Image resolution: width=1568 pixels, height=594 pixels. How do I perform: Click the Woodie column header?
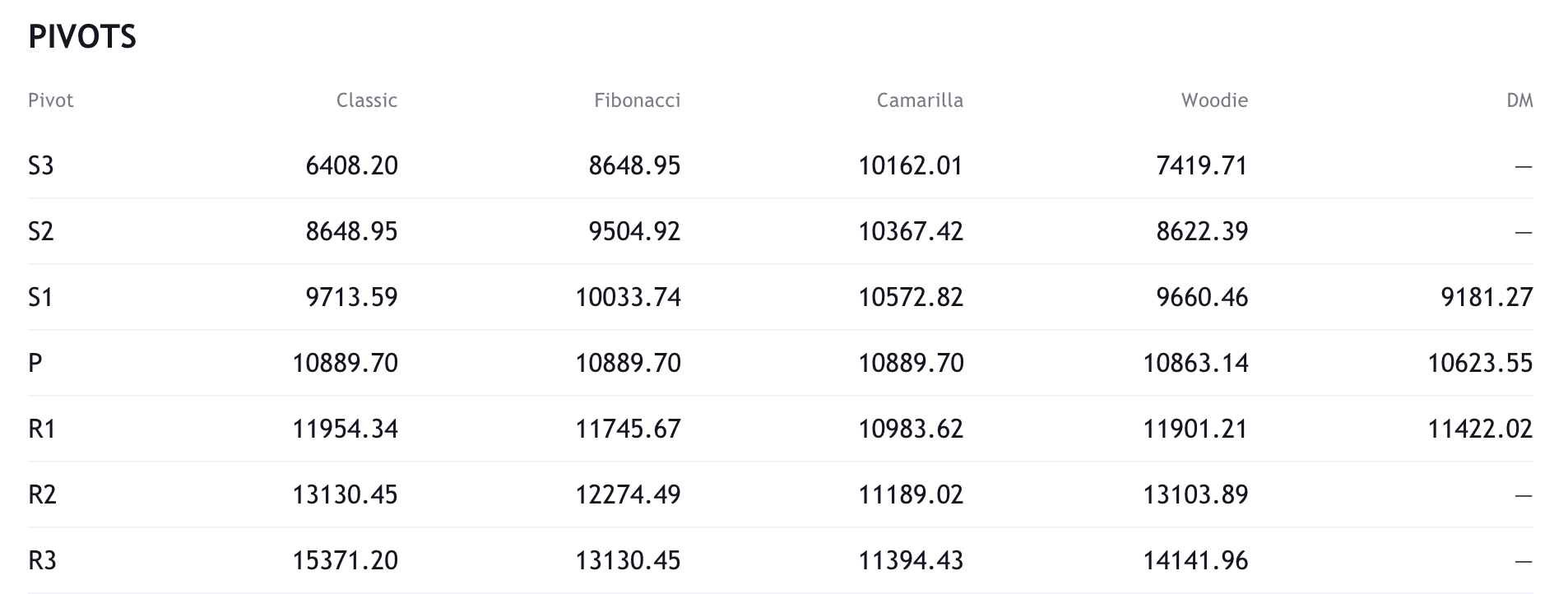point(1213,100)
